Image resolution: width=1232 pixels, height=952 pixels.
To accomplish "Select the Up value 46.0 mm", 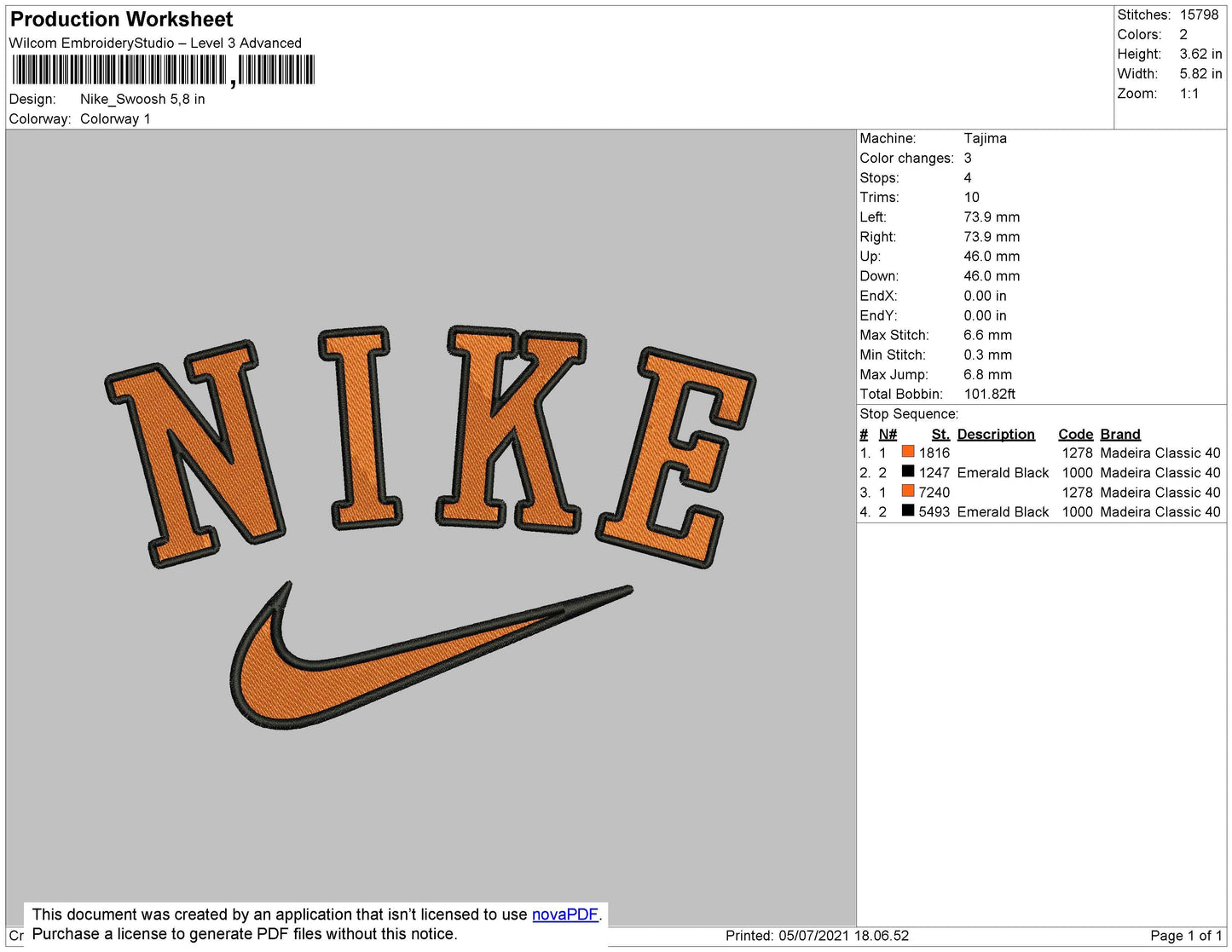I will [x=992, y=257].
